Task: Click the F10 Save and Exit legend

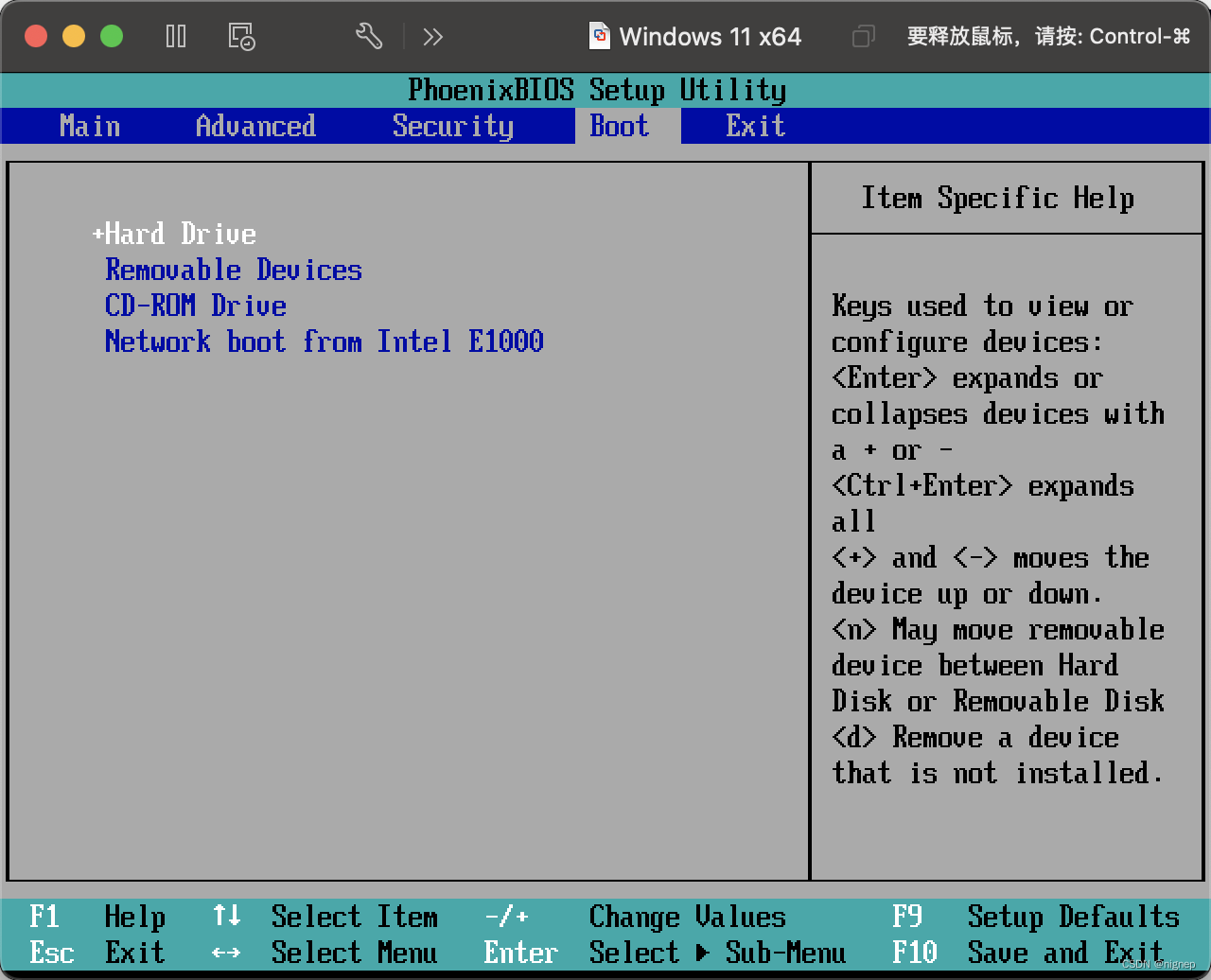Action: [x=1027, y=953]
